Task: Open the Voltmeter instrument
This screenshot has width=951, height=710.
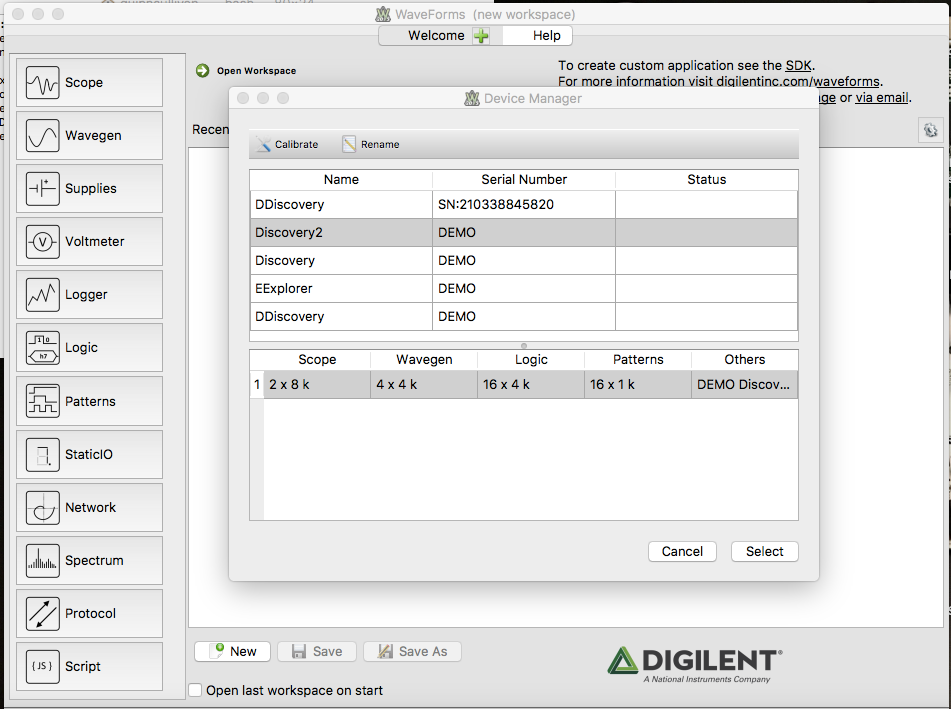Action: 90,241
